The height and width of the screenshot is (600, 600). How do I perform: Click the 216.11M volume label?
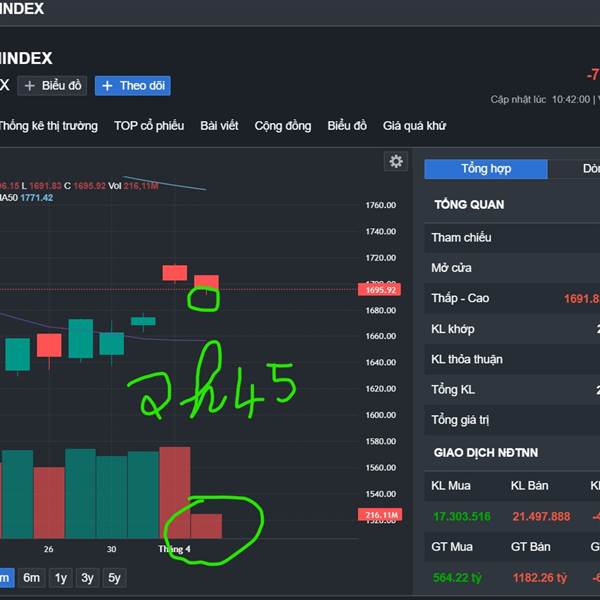click(380, 515)
